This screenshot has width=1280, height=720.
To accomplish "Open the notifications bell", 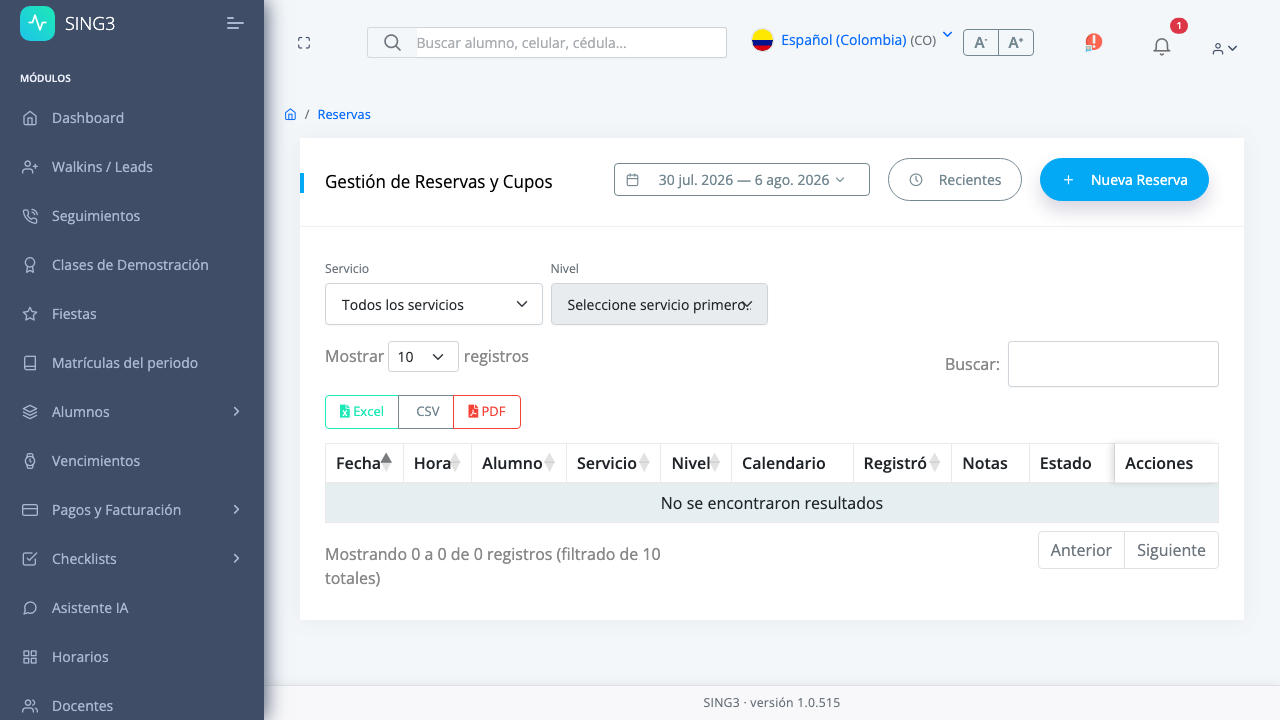I will pyautogui.click(x=1161, y=46).
